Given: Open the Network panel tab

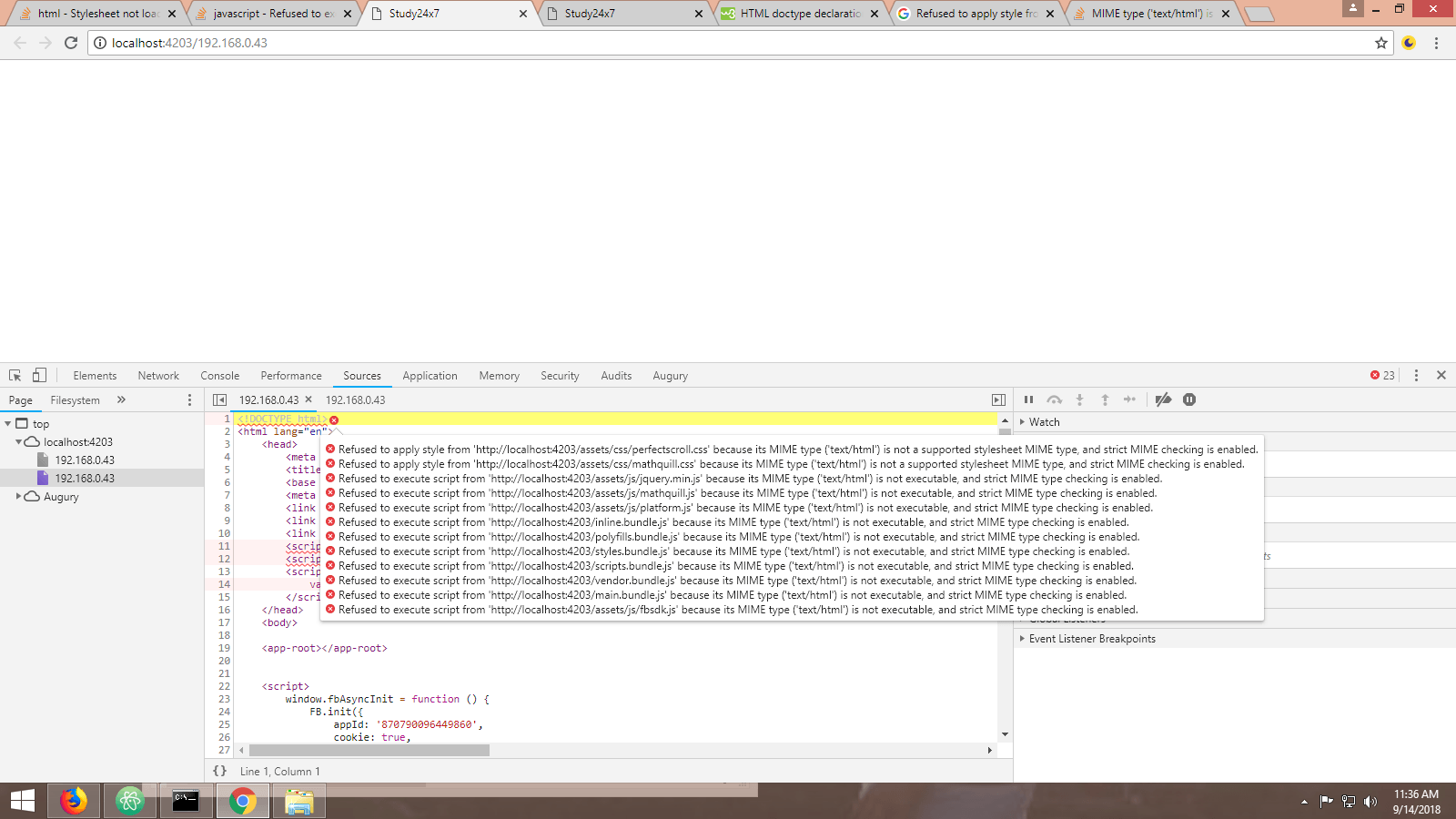Looking at the screenshot, I should [158, 376].
